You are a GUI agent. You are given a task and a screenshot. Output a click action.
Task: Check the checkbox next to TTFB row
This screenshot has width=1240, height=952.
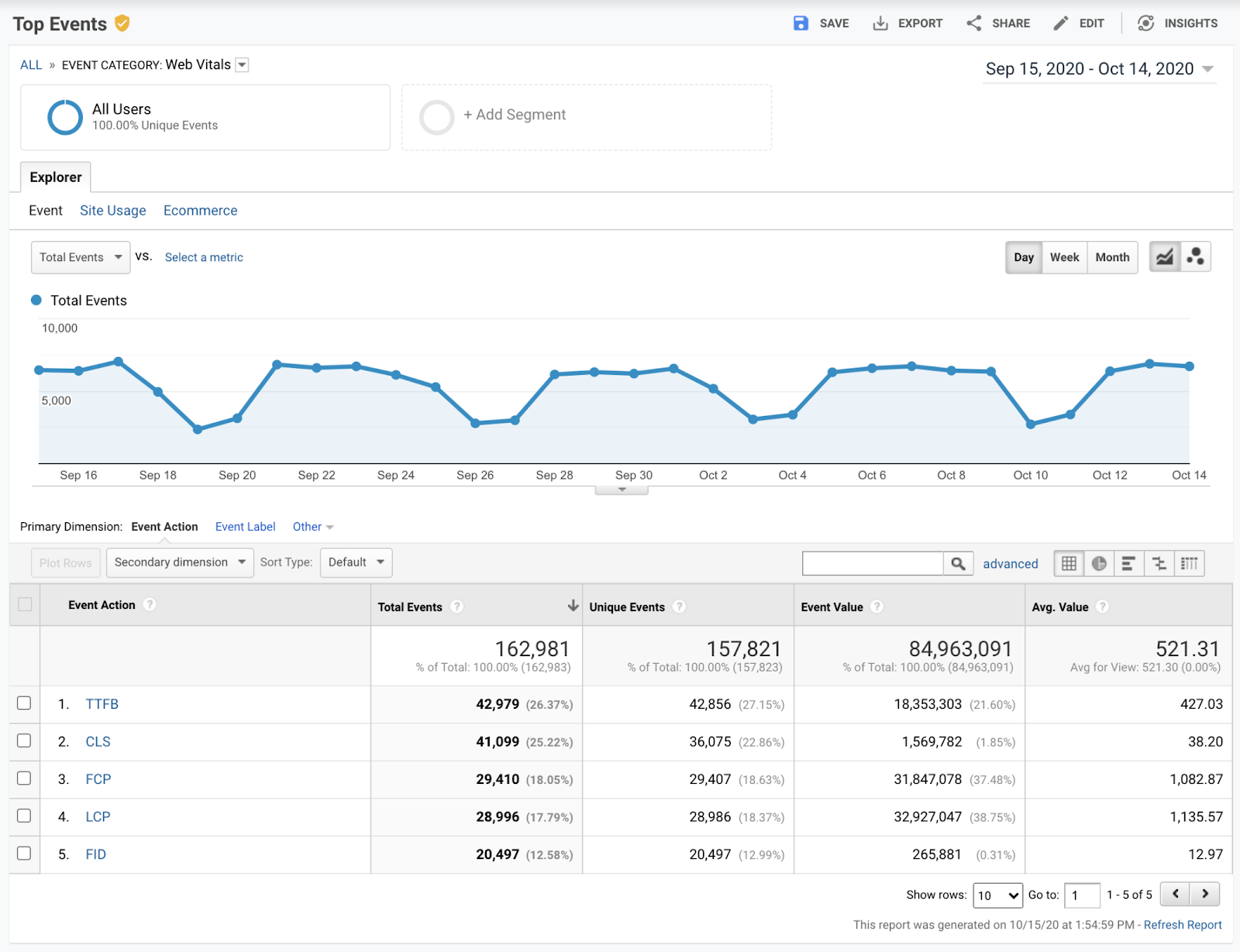24,703
